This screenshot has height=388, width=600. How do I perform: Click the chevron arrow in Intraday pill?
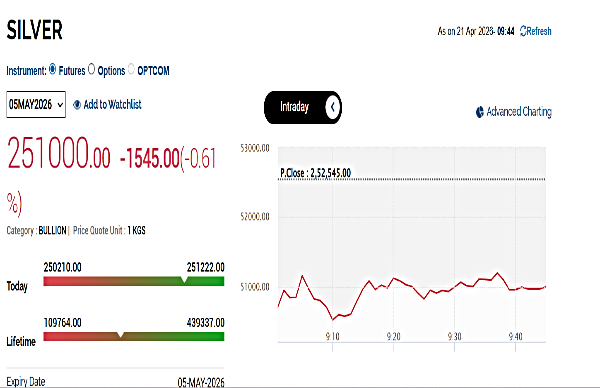[333, 107]
